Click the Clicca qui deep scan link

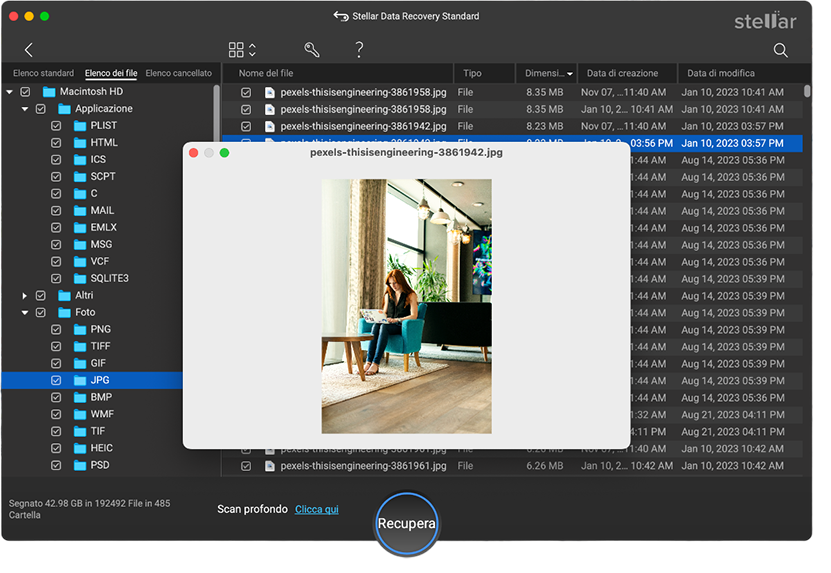point(316,510)
